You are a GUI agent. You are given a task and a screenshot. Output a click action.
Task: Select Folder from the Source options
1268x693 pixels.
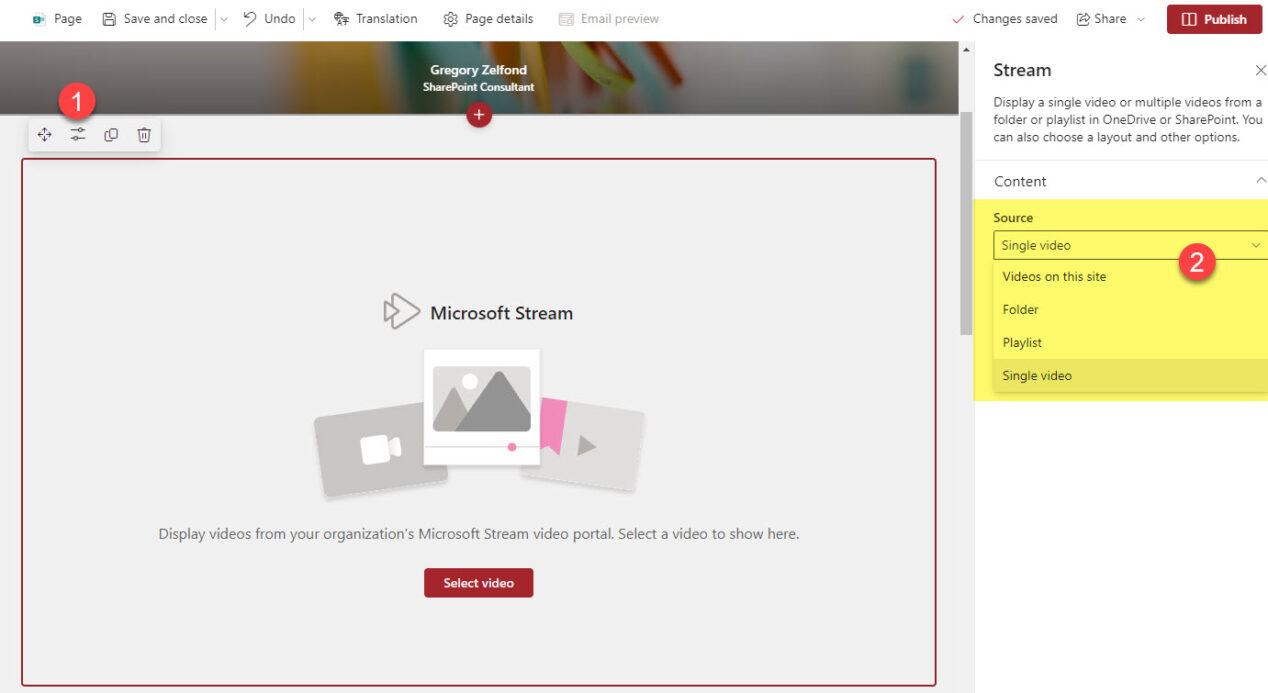[x=1020, y=309]
